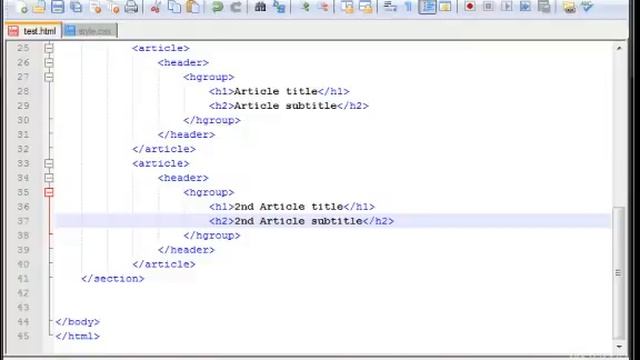Undo the last edit with the green arrow
The width and height of the screenshot is (640, 360).
click(217, 7)
